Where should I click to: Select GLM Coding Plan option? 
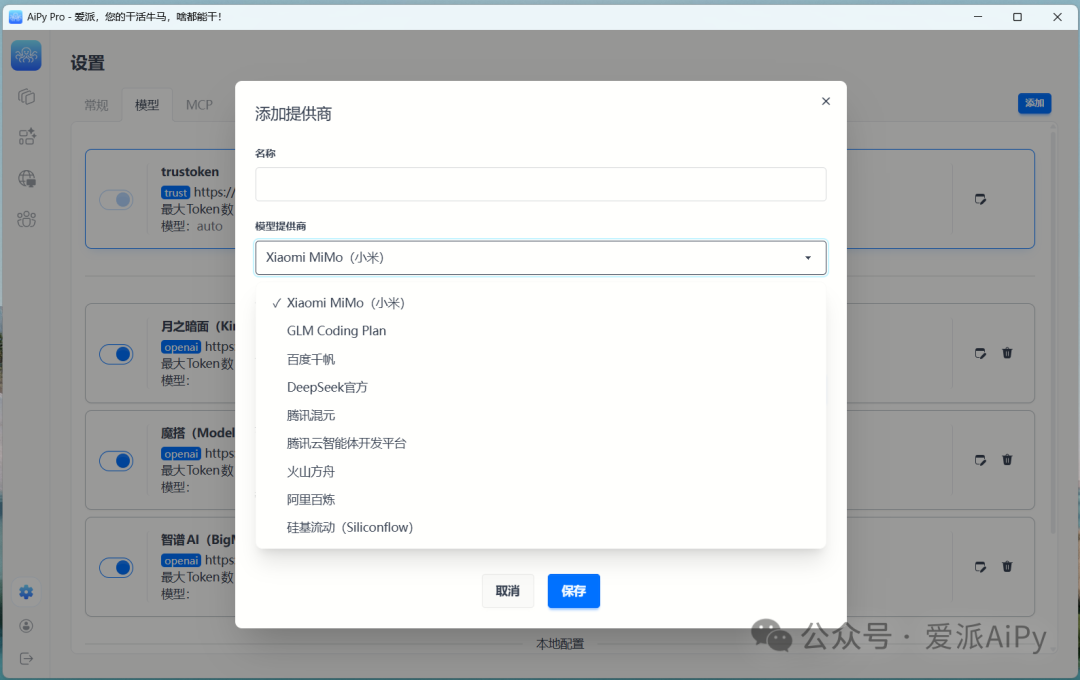point(541,331)
